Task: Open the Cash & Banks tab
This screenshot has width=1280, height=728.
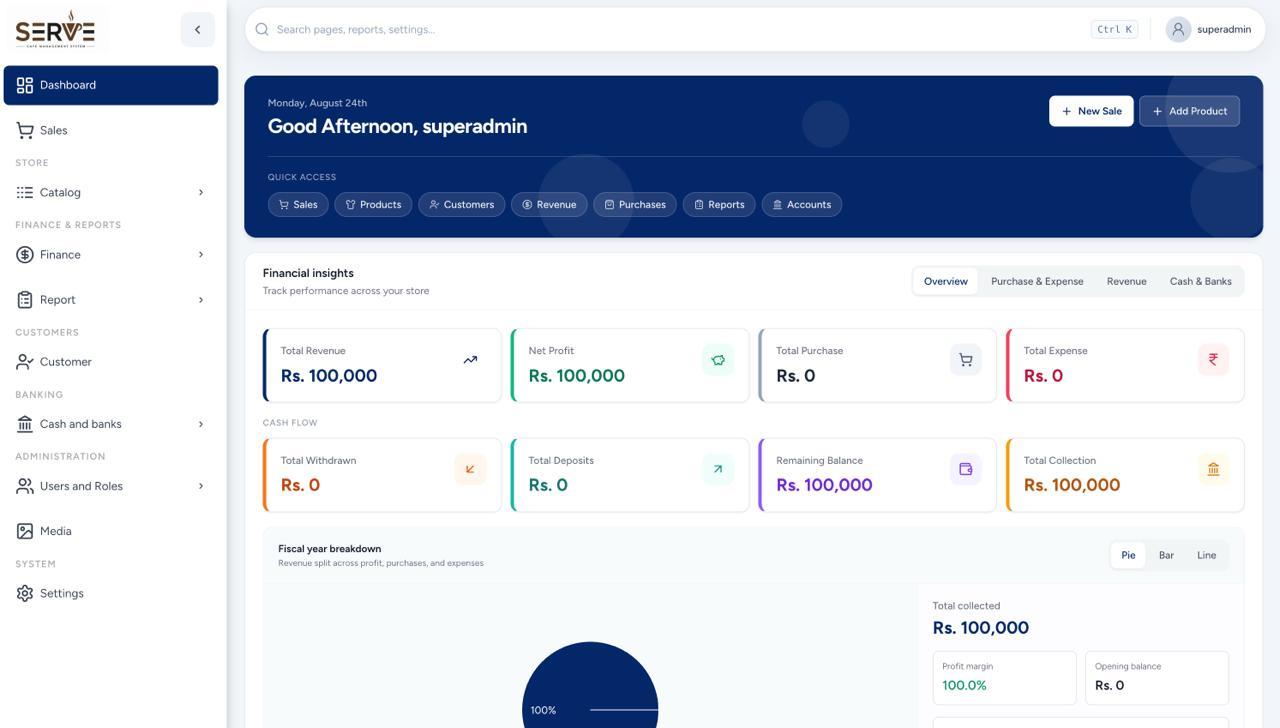Action: click(x=1201, y=281)
